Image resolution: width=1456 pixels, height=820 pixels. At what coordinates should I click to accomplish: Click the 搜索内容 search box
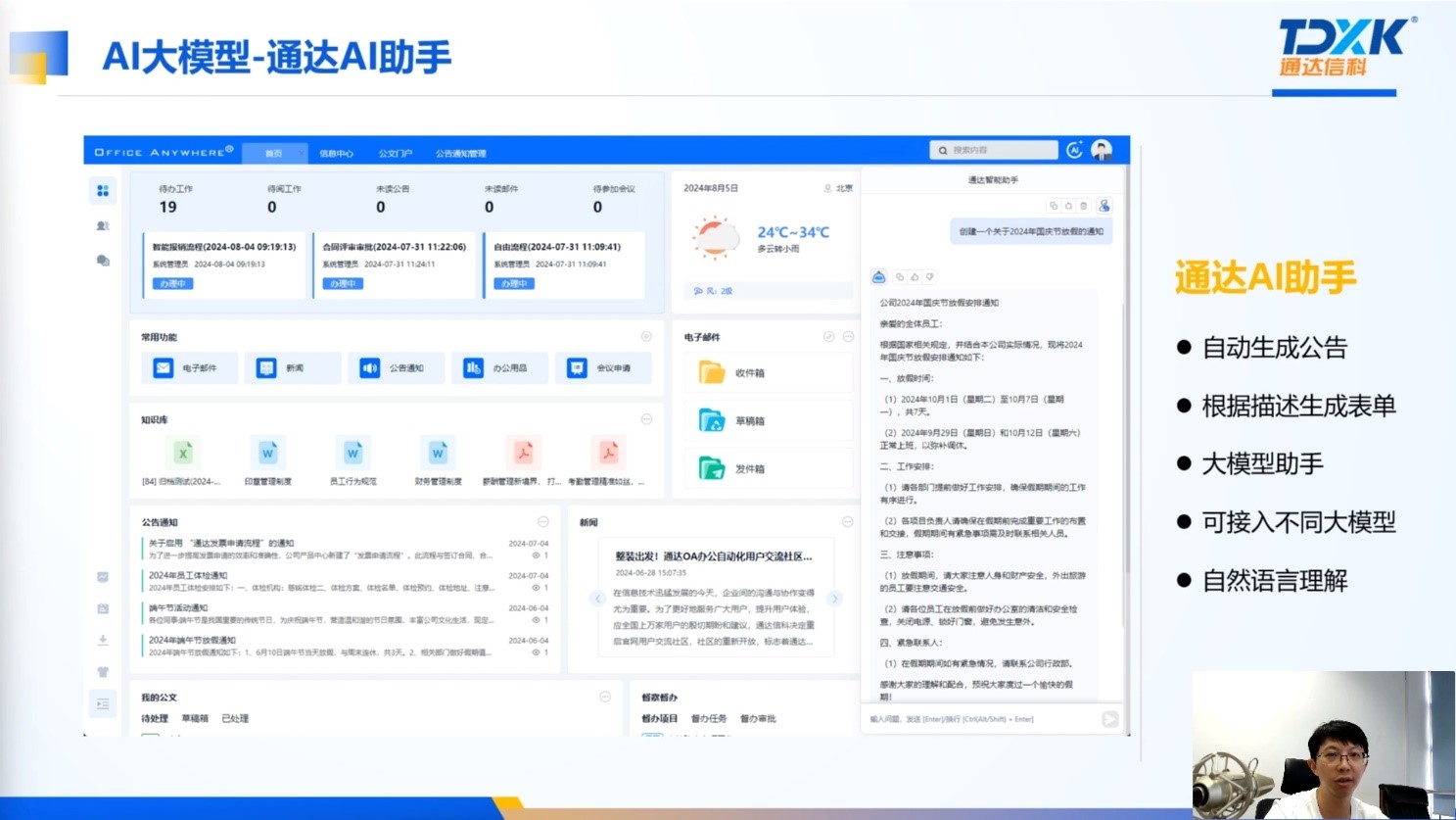click(x=994, y=150)
